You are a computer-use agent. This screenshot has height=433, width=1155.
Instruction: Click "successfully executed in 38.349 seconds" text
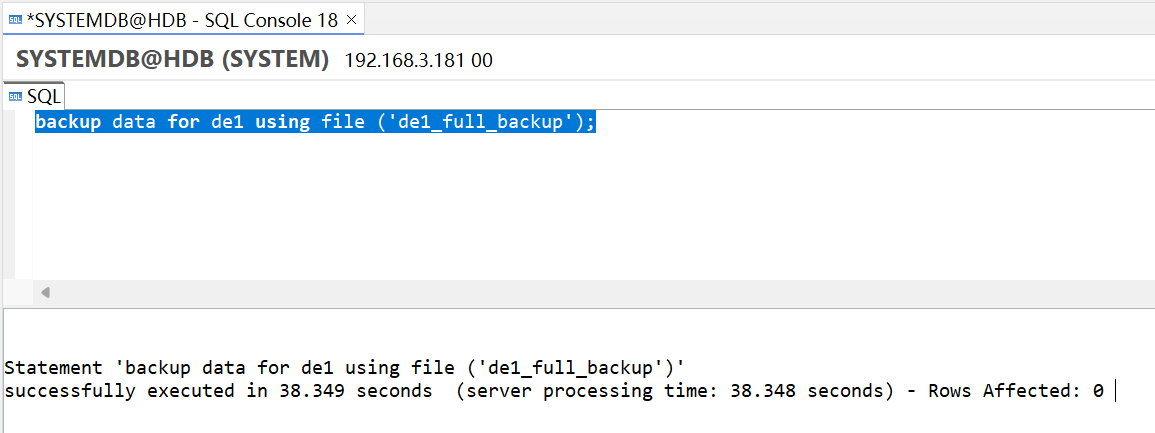coord(218,391)
